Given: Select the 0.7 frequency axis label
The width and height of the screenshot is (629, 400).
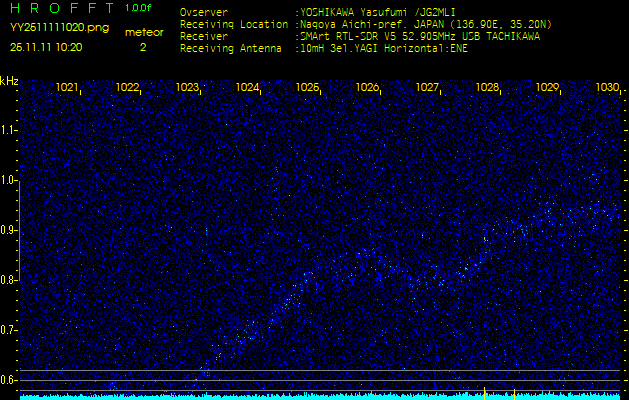Looking at the screenshot, I should click(x=9, y=330).
